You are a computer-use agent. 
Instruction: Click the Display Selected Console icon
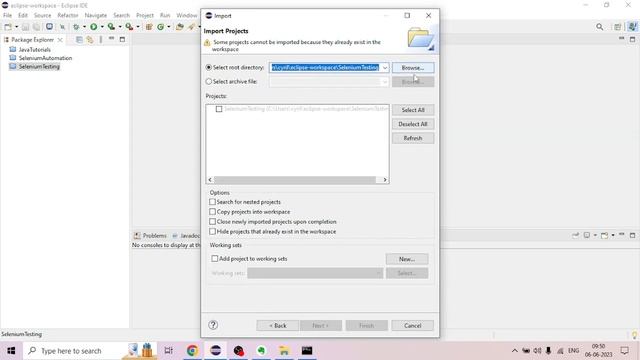pyautogui.click(x=587, y=235)
